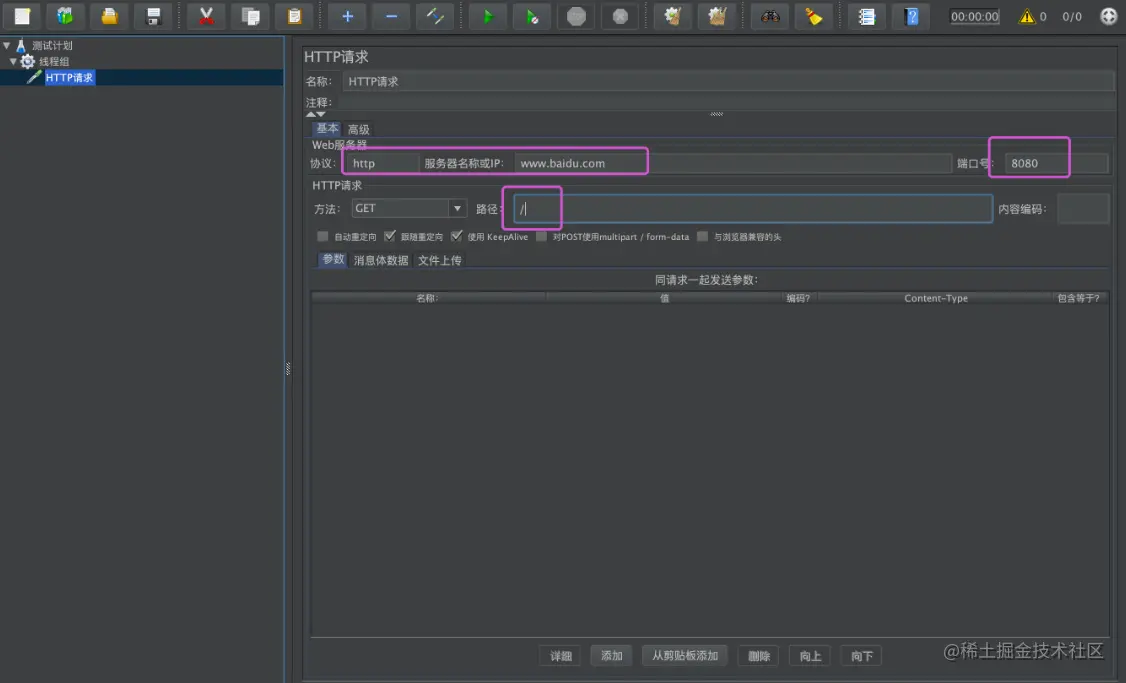Click the 编码? column header
This screenshot has height=683, width=1126.
pos(798,298)
